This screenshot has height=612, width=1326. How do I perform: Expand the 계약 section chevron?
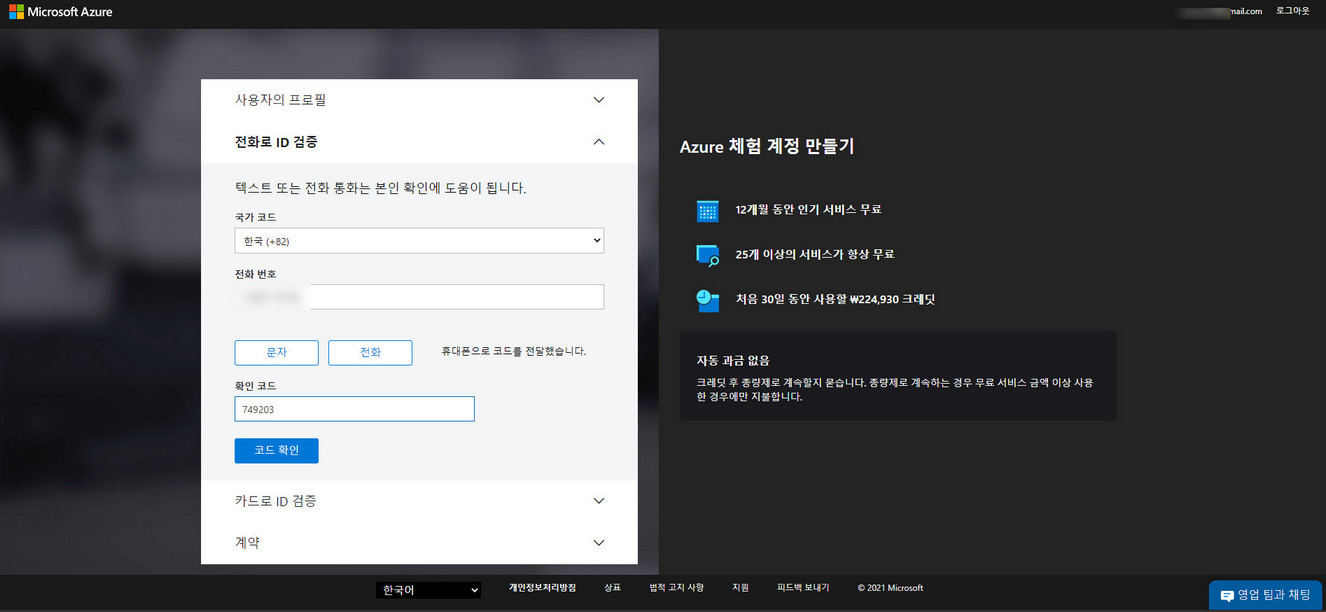tap(599, 543)
